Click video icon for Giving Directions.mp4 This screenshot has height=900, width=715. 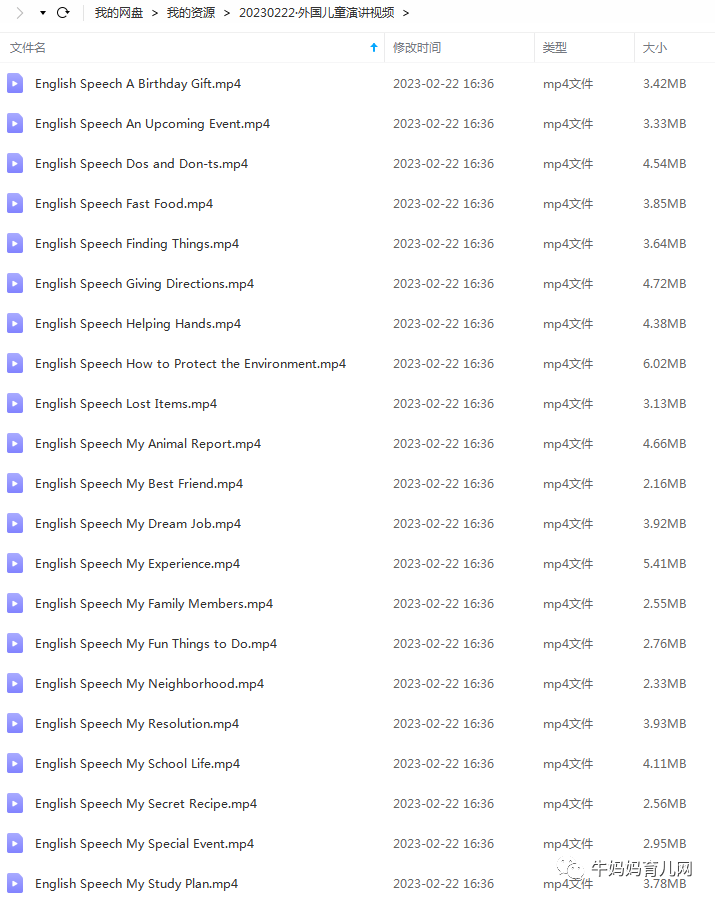tap(15, 284)
